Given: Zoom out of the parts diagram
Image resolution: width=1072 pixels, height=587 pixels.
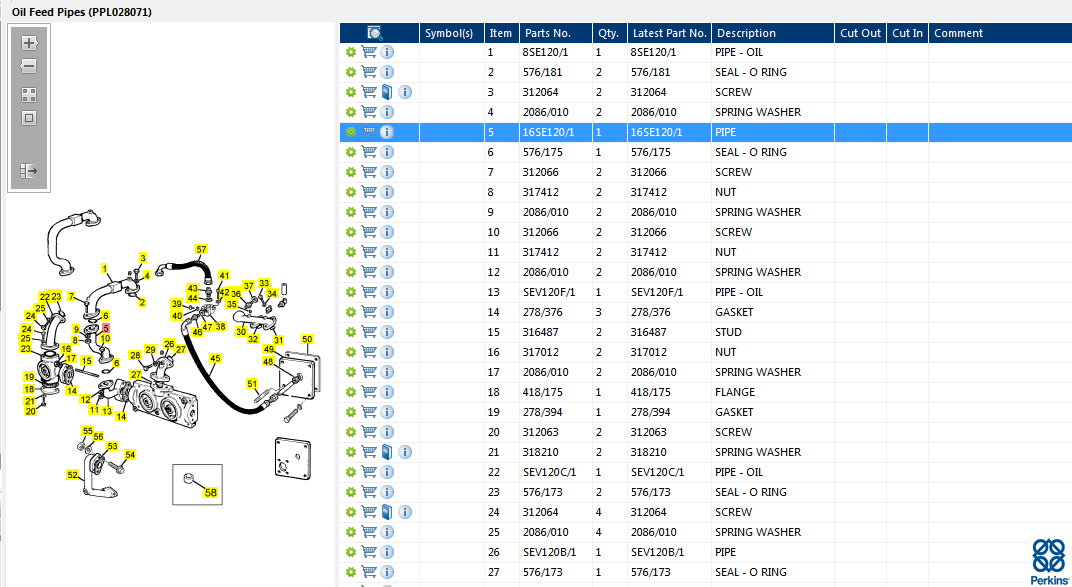Looking at the screenshot, I should pos(29,66).
